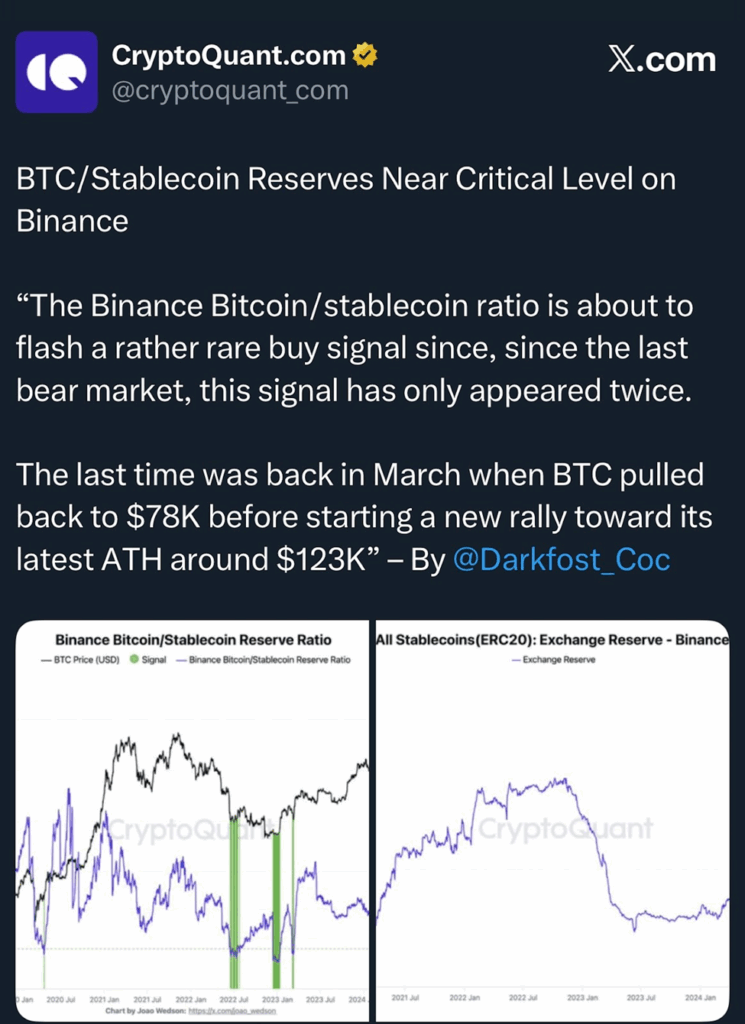The width and height of the screenshot is (745, 1024).
Task: Click the Exchange Reserve legend entry
Action: pyautogui.click(x=553, y=660)
